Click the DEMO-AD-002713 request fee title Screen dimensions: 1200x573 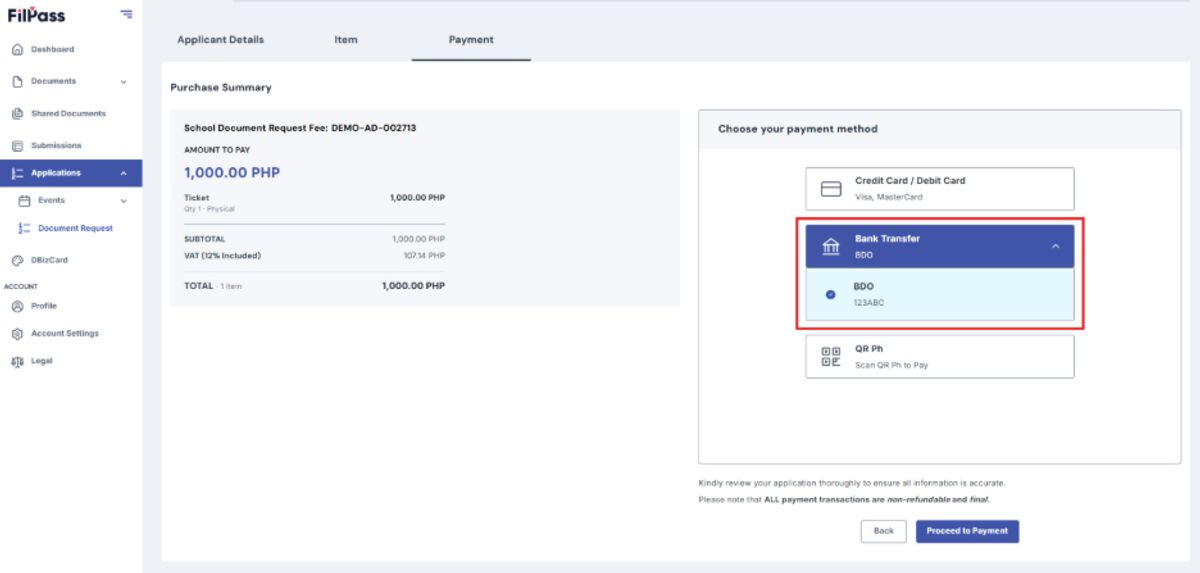[300, 128]
